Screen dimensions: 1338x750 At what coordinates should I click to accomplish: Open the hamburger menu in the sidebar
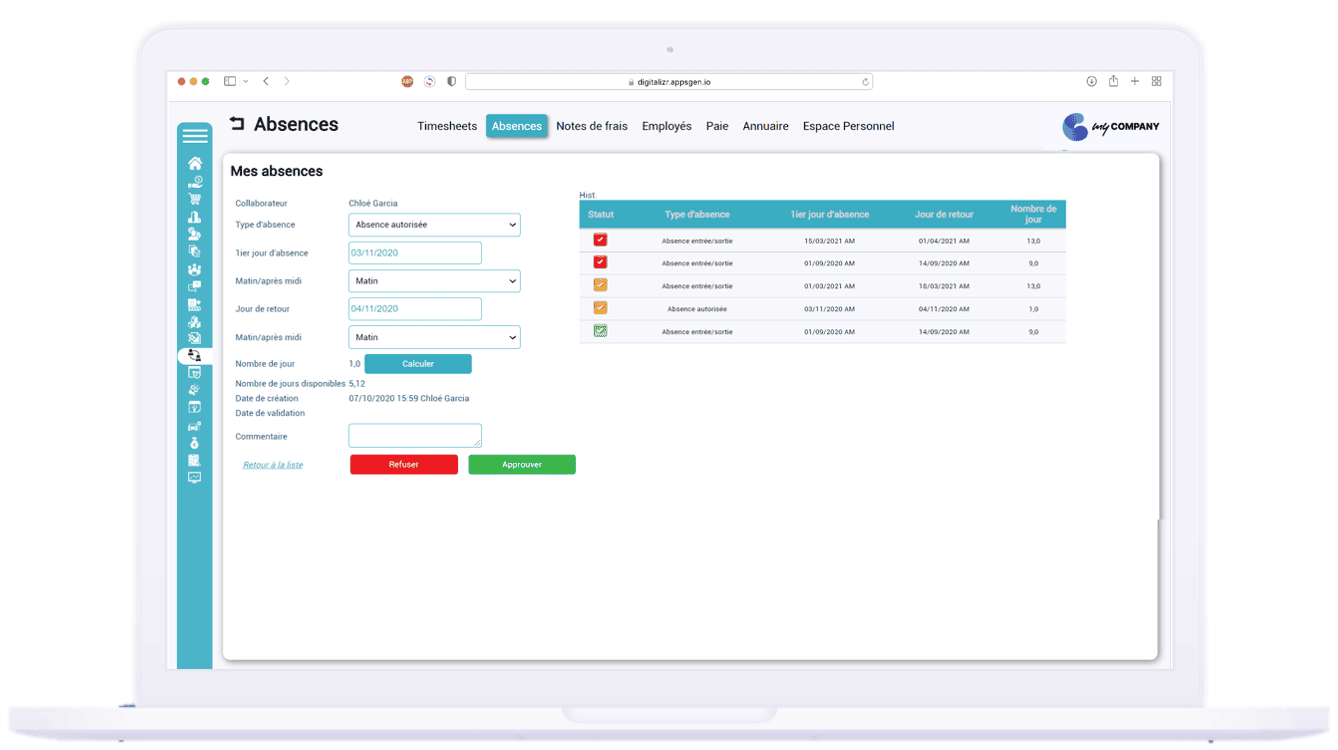pos(195,136)
